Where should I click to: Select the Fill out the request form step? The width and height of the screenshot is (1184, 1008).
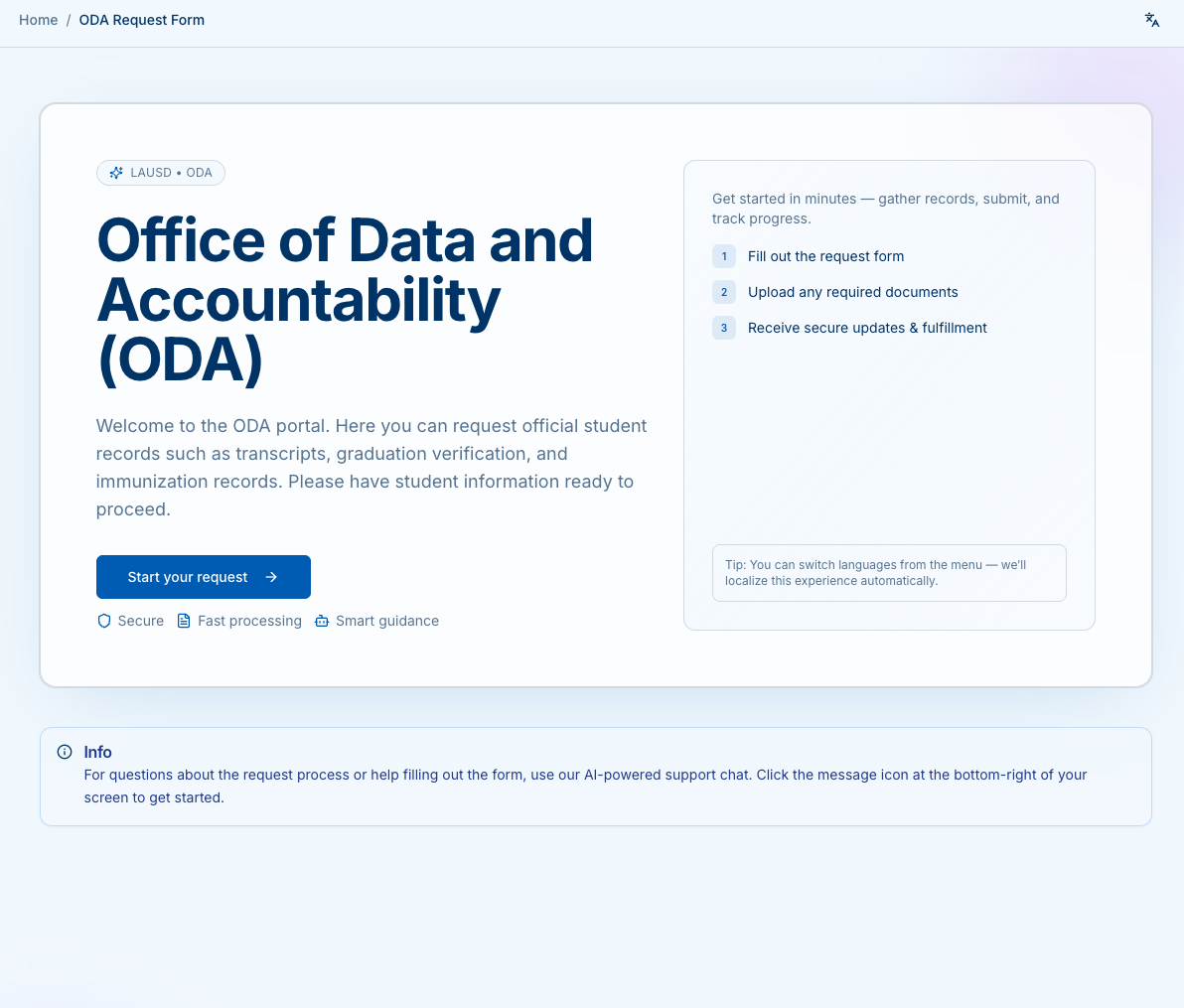click(x=825, y=256)
